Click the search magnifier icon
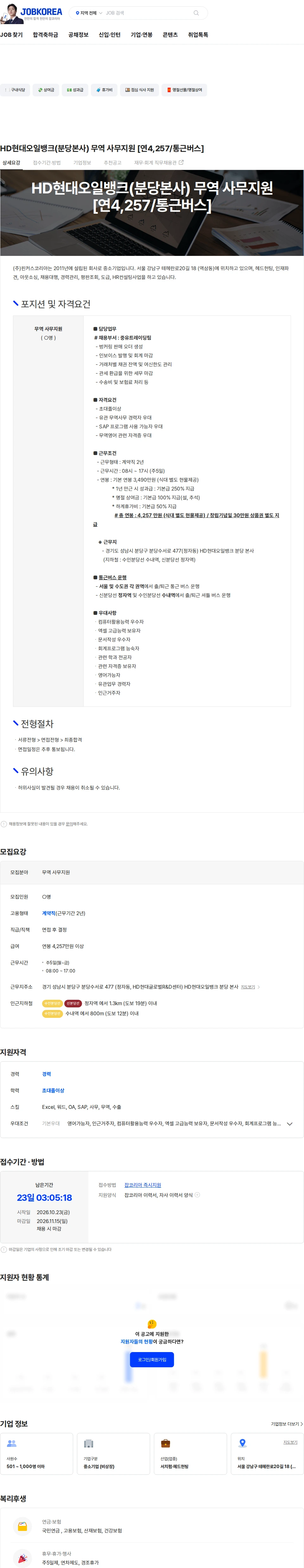The width and height of the screenshot is (304, 1568). (196, 13)
